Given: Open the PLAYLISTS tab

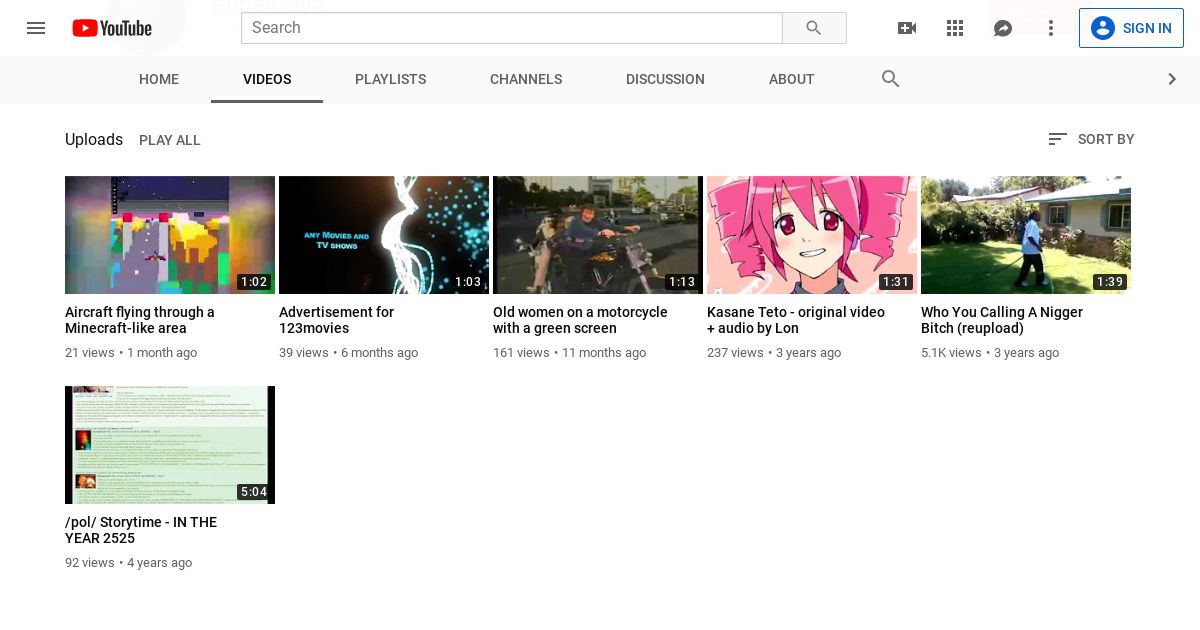Looking at the screenshot, I should (x=390, y=79).
